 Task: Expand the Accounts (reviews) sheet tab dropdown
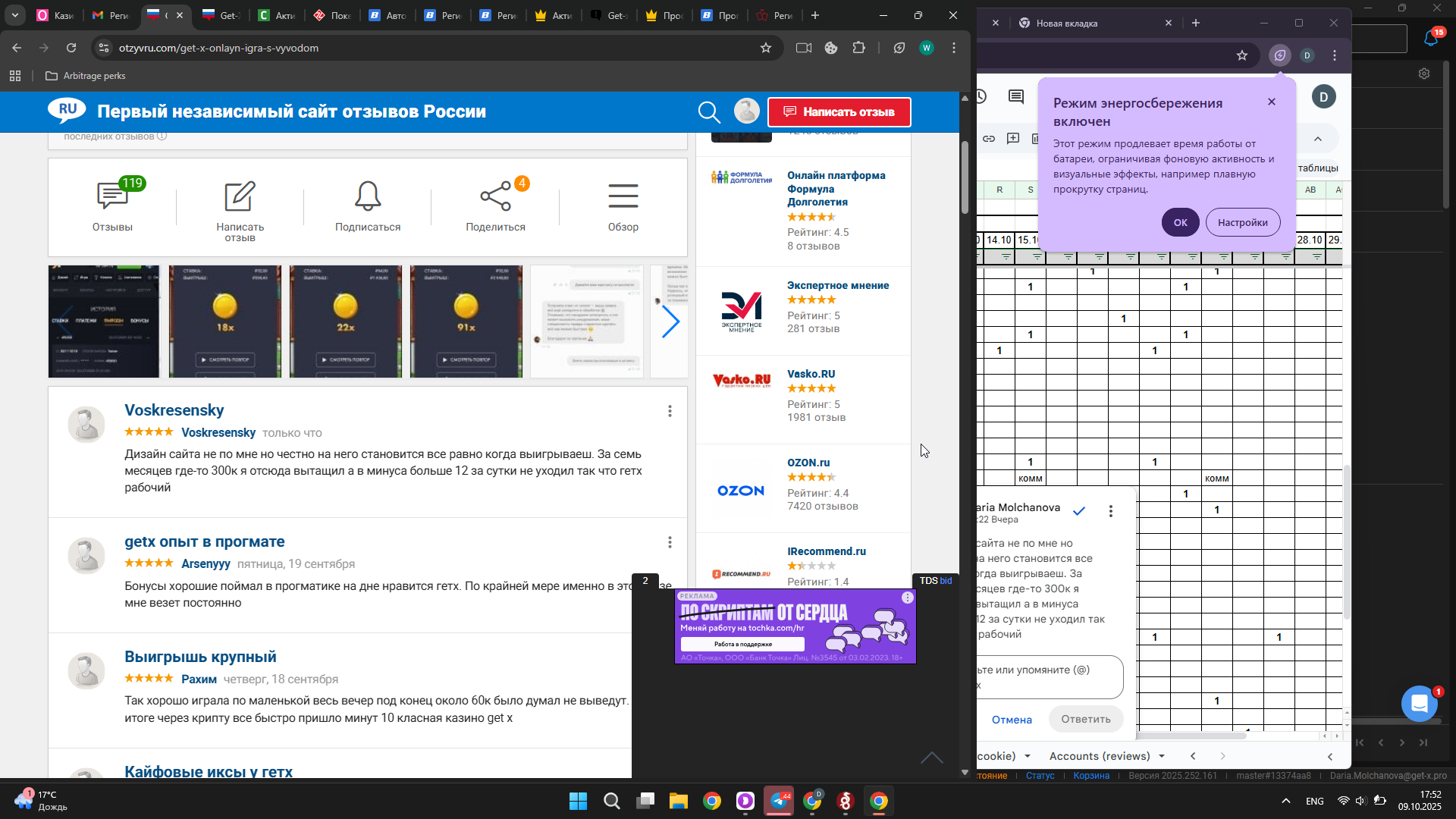[1162, 756]
